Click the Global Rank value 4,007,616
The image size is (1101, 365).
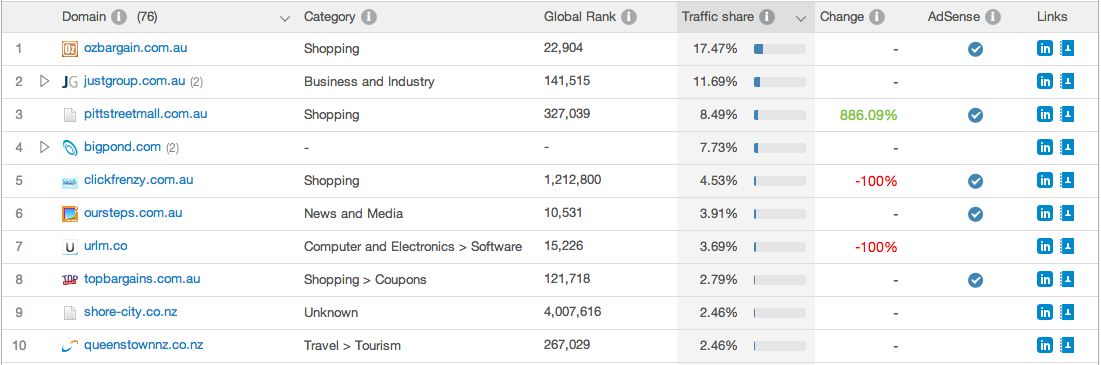point(572,312)
